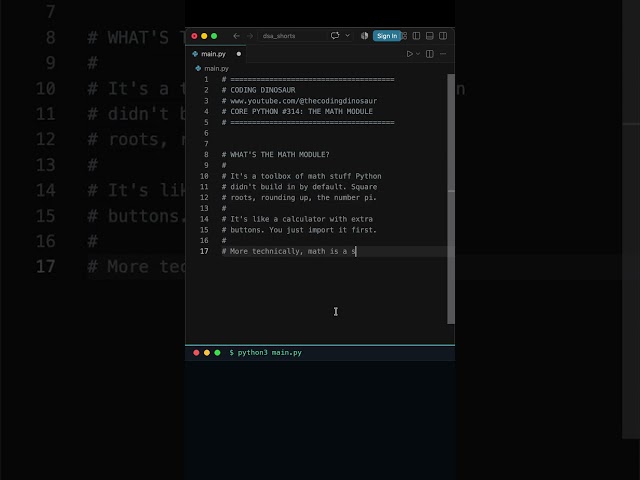Click 'buttons. You just import it first' line

[x=299, y=230]
